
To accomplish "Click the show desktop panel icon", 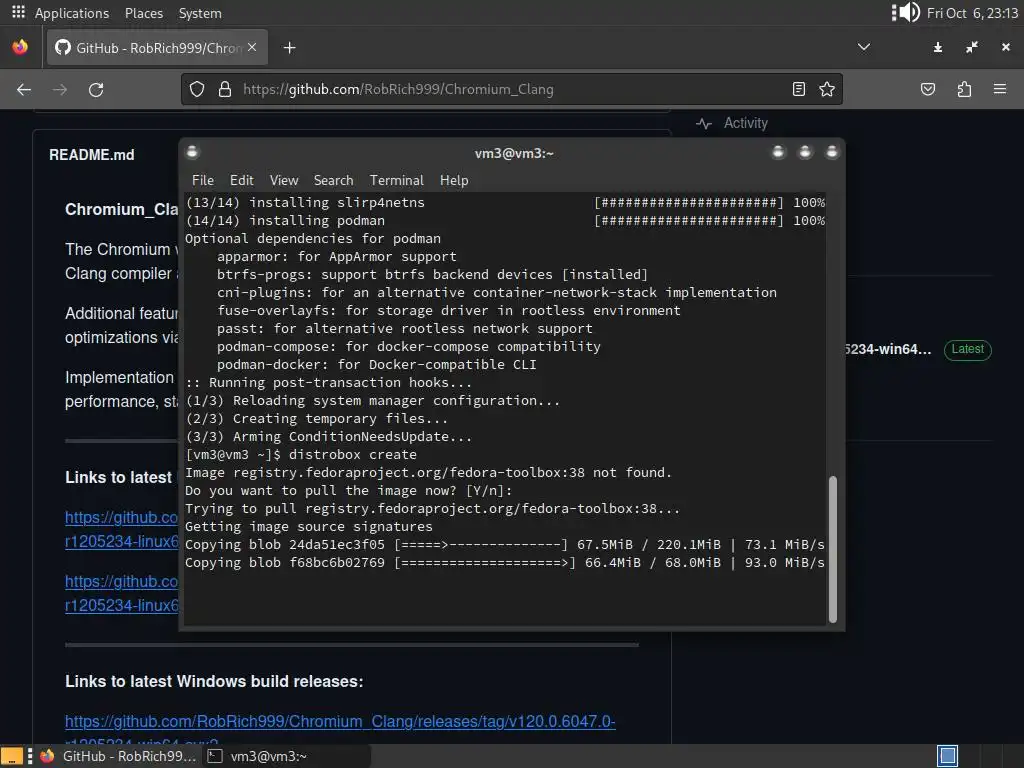I will [x=11, y=756].
